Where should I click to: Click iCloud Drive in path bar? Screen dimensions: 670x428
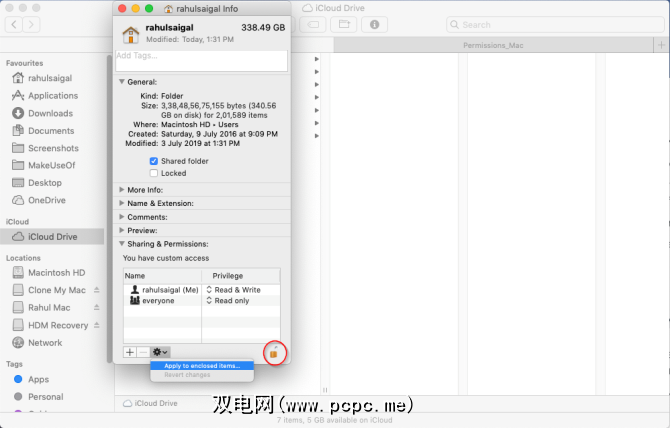pos(150,403)
